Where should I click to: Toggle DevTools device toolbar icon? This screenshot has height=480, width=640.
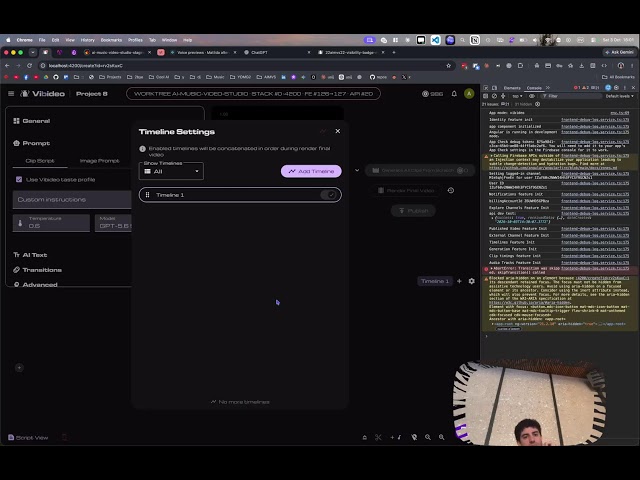click(x=494, y=88)
